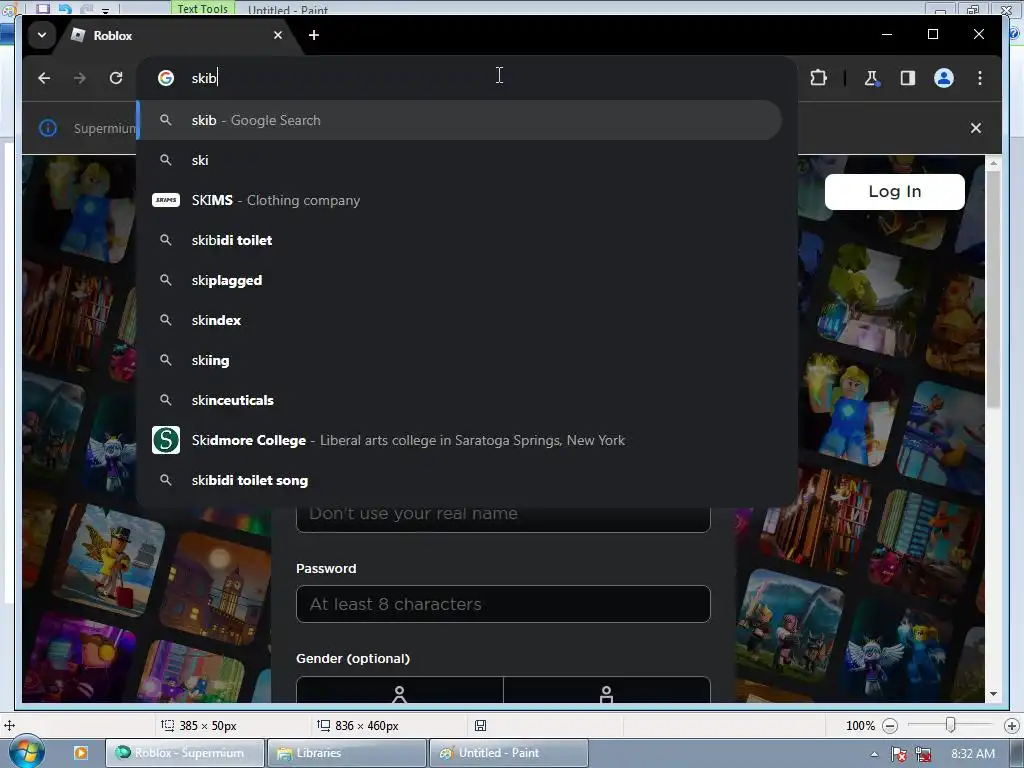Screen dimensions: 1024x768
Task: Focus the Password input field
Action: tap(503, 604)
